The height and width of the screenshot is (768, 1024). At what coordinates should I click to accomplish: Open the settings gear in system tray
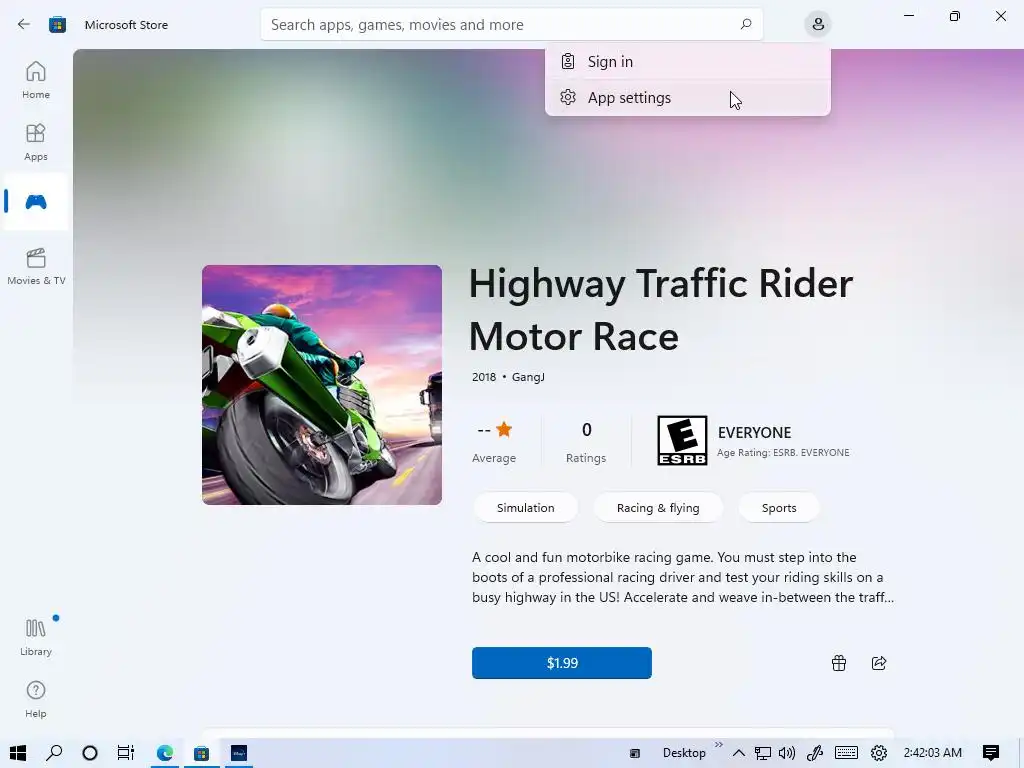point(879,753)
